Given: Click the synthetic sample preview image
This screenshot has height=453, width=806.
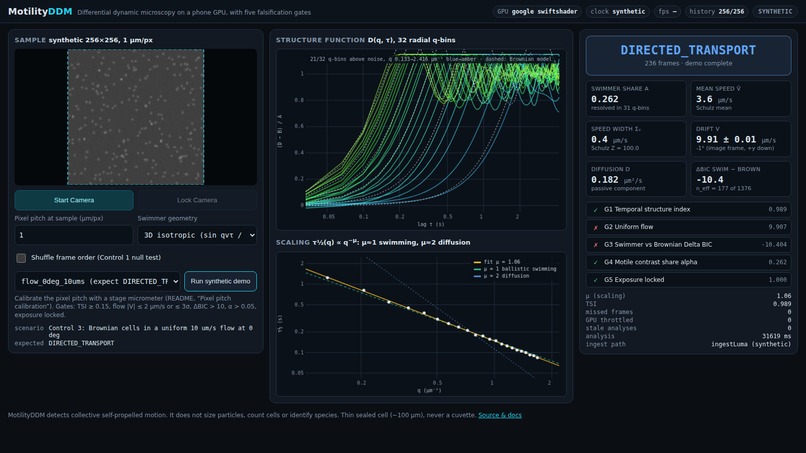Looking at the screenshot, I should (136, 117).
